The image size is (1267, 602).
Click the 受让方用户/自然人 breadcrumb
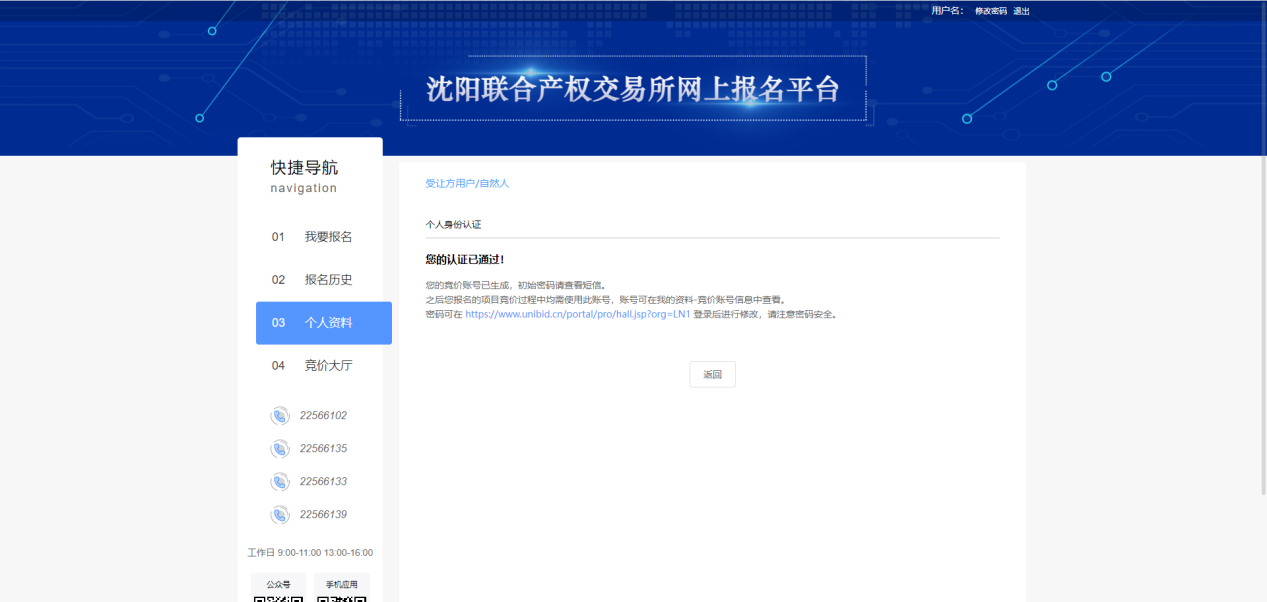point(467,184)
